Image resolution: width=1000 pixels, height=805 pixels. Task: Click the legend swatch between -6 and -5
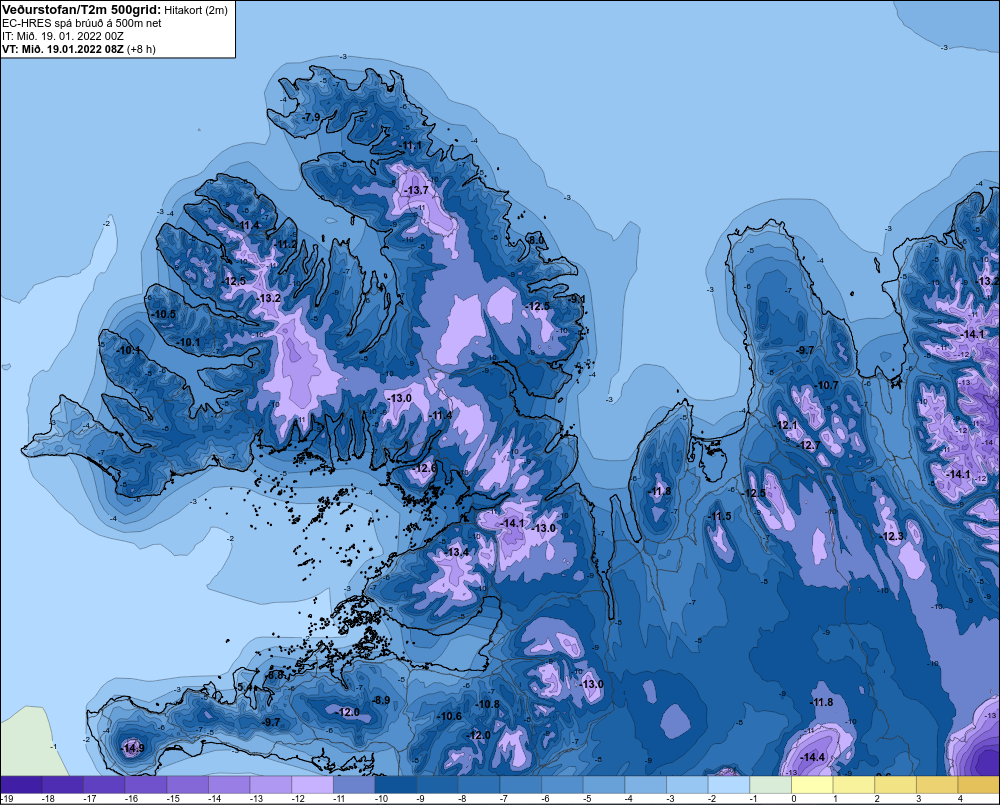tap(562, 785)
